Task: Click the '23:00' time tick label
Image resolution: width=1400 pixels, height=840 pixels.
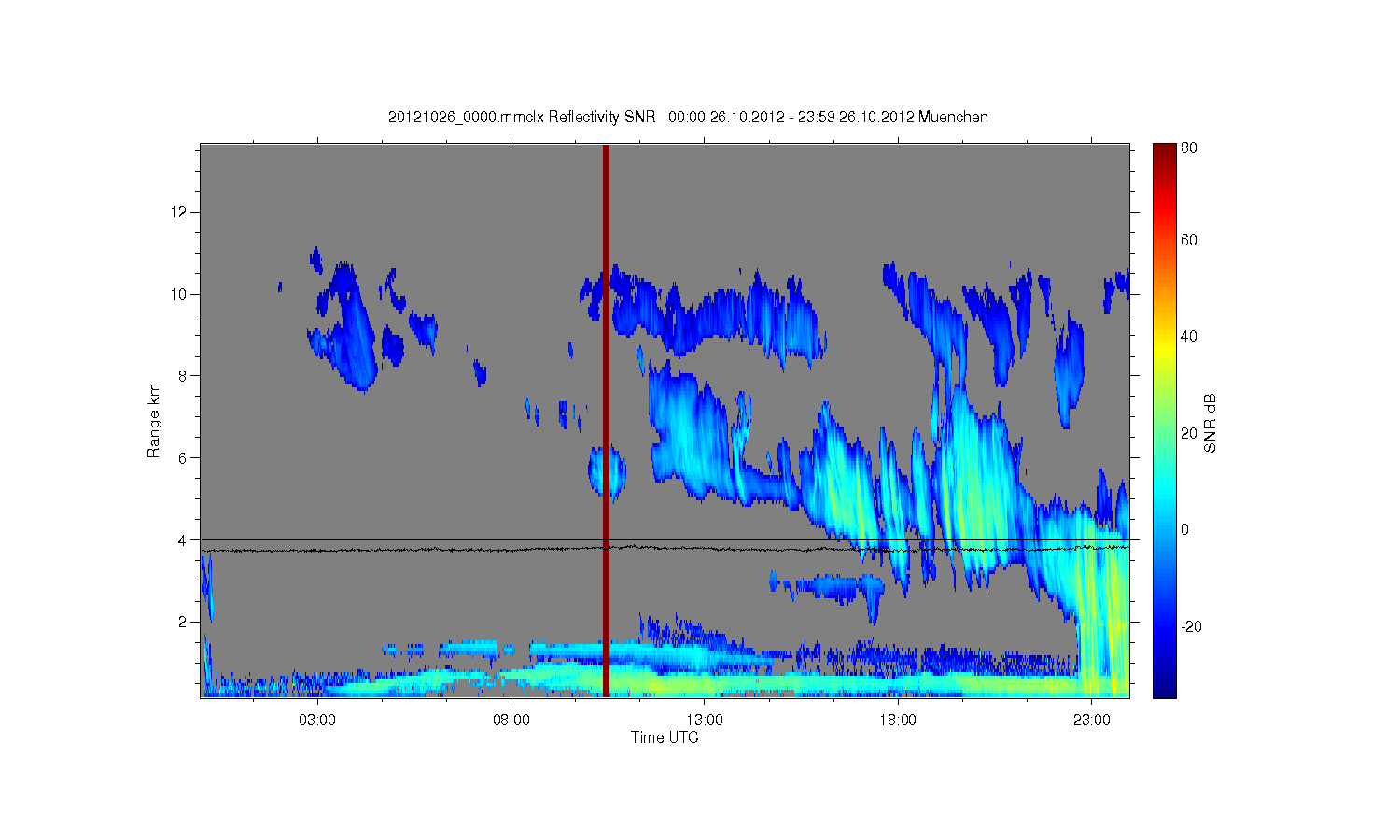Action: coord(1091,721)
